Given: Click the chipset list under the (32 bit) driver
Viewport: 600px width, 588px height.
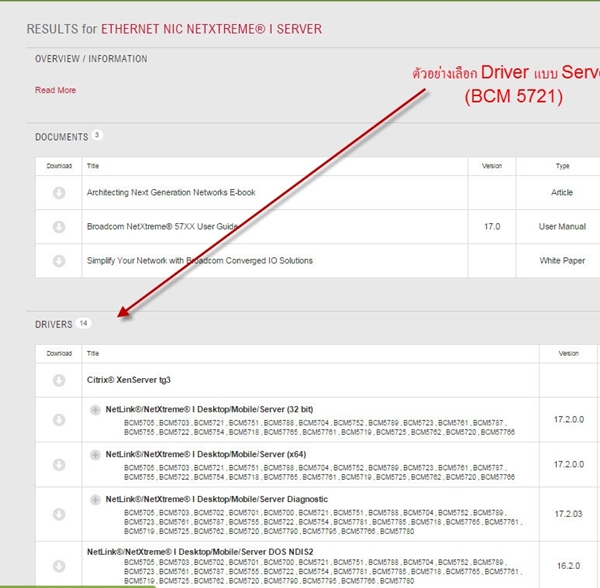Looking at the screenshot, I should 319,427.
